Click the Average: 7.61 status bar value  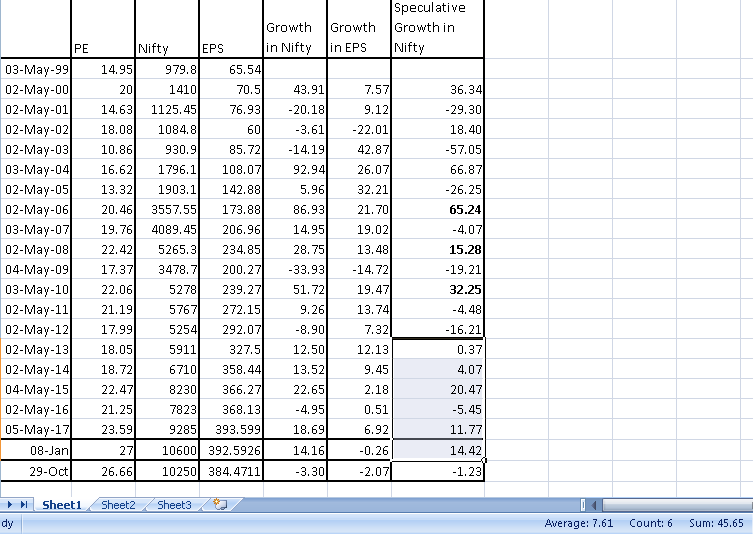click(577, 523)
